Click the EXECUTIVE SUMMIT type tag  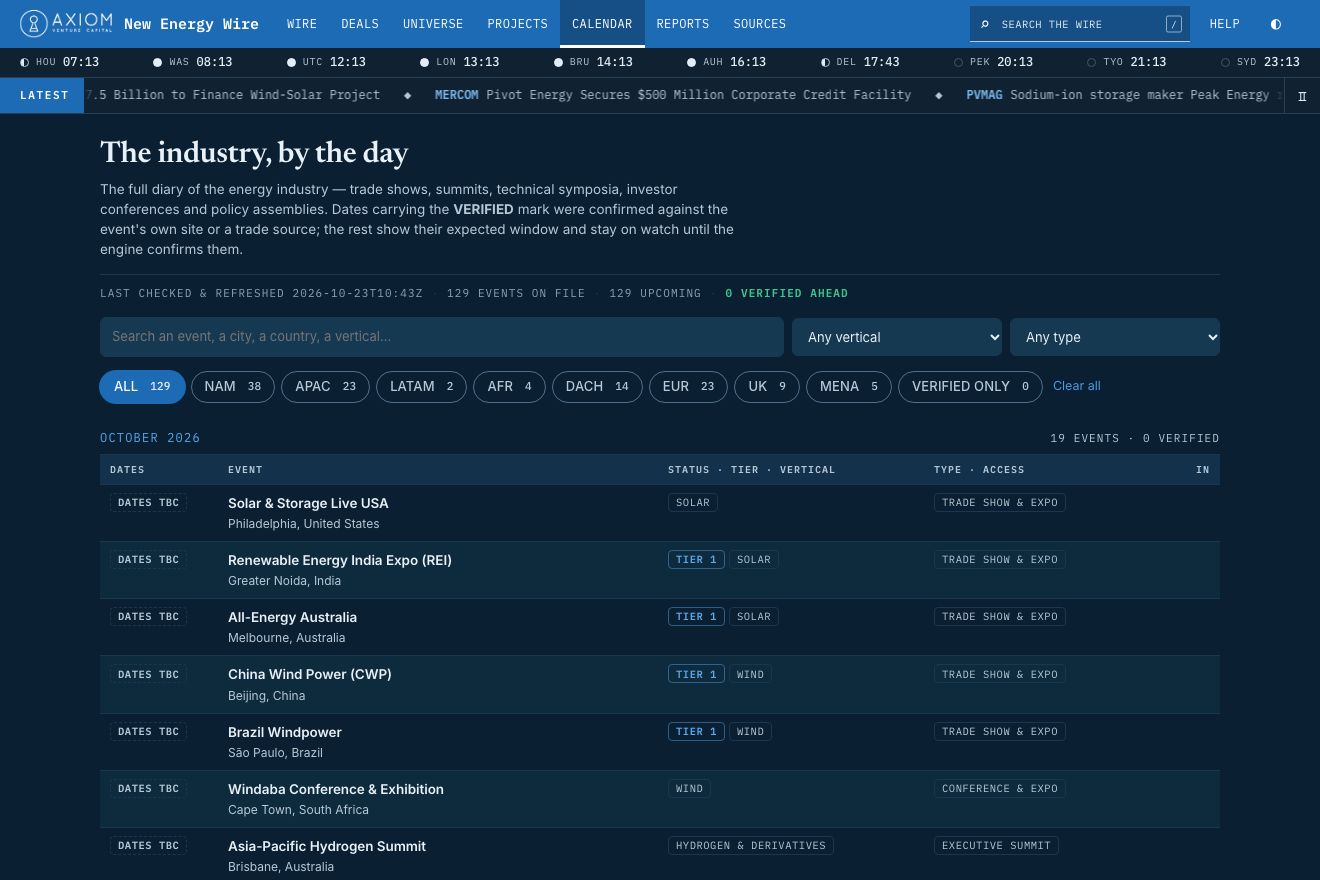pos(996,846)
